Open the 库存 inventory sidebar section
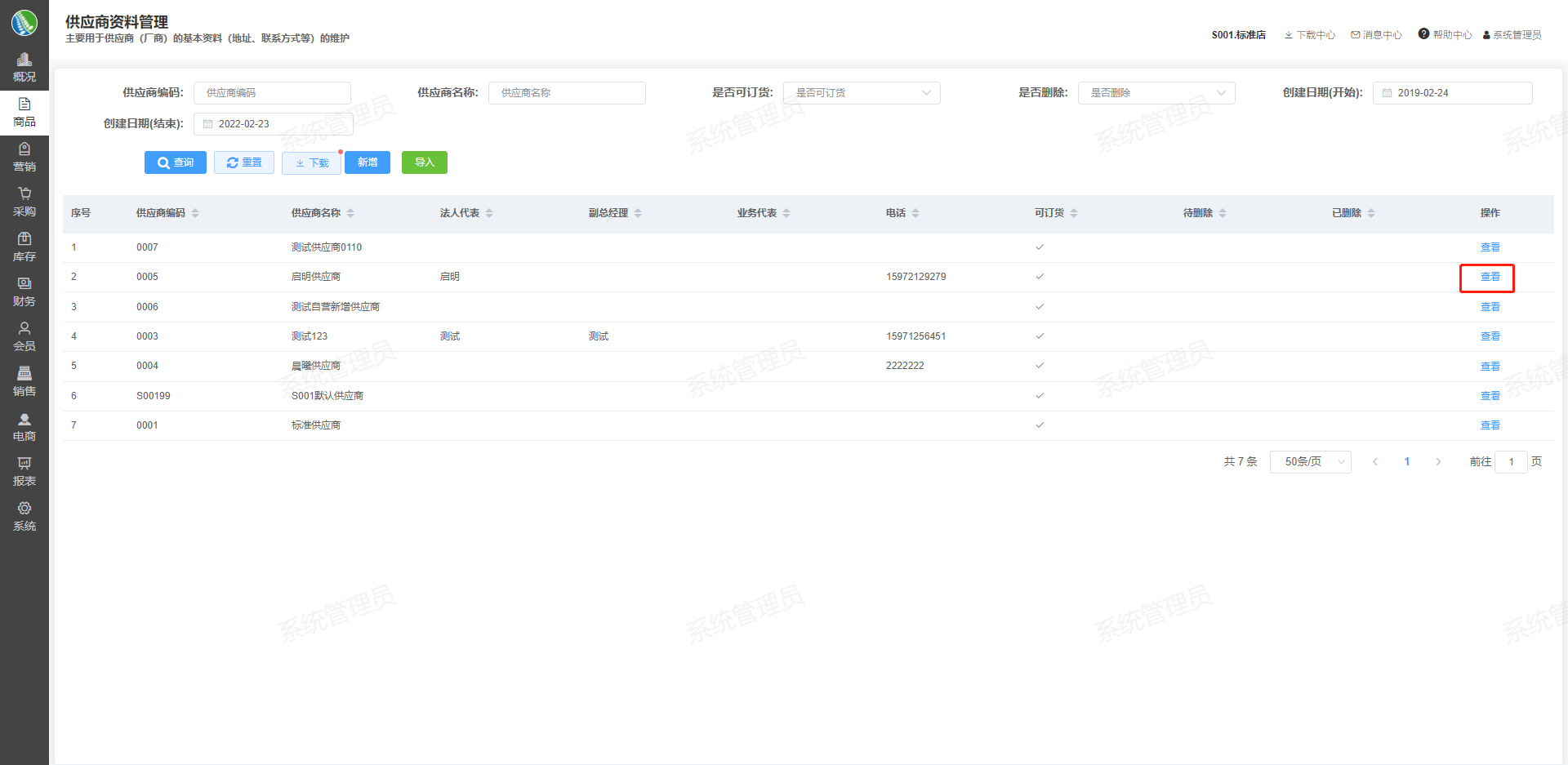The image size is (1568, 765). click(x=24, y=247)
